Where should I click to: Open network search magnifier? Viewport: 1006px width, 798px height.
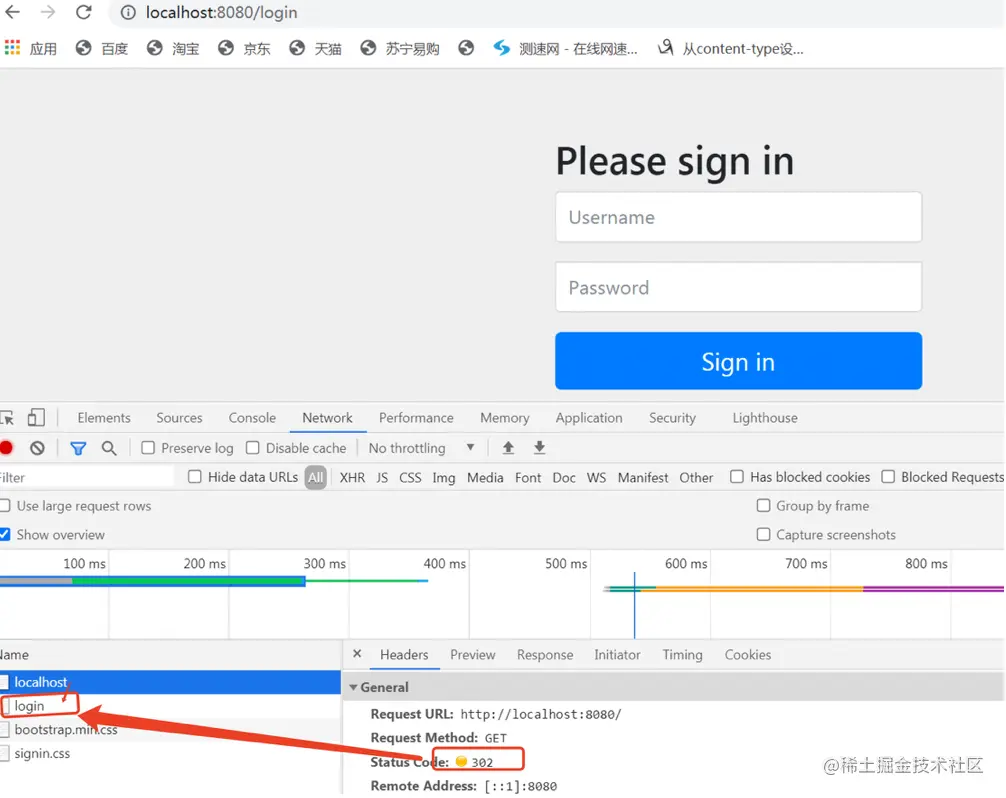pos(109,448)
